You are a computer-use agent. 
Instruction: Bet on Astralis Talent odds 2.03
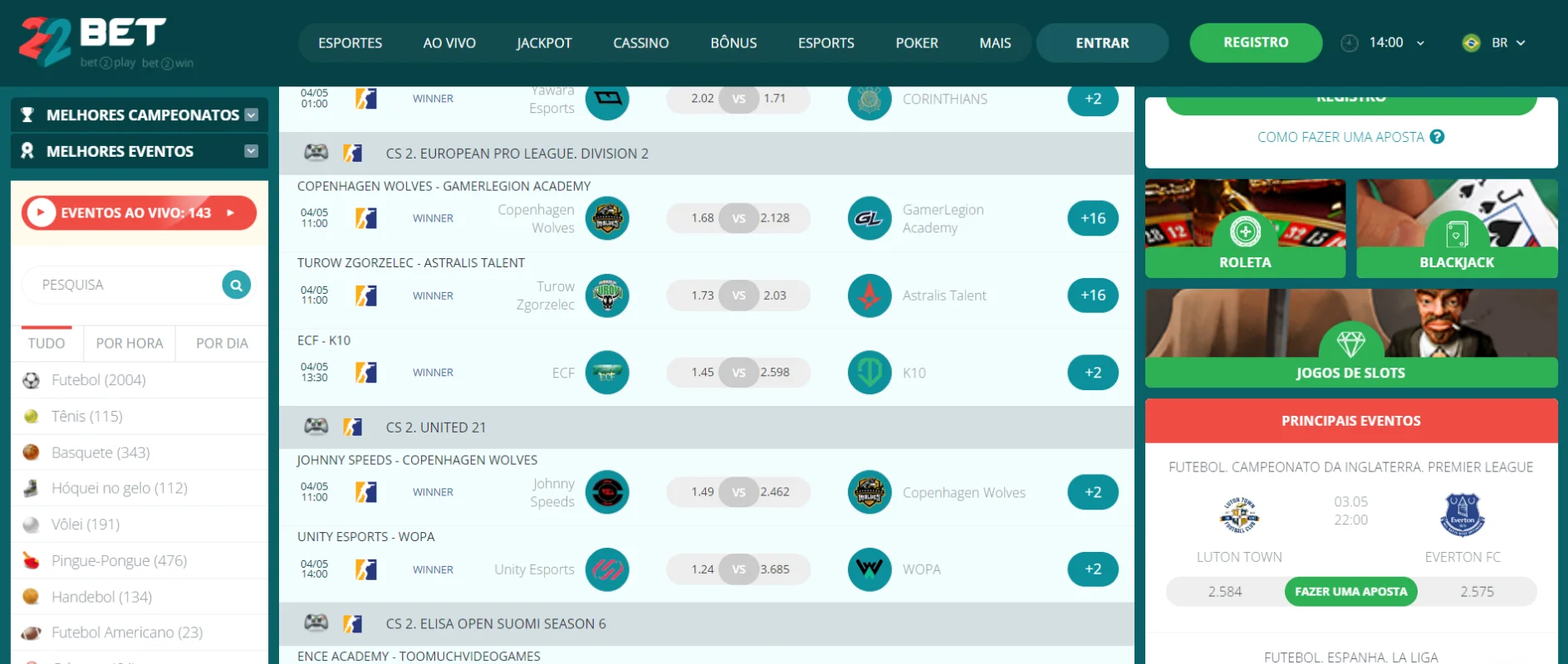click(775, 295)
